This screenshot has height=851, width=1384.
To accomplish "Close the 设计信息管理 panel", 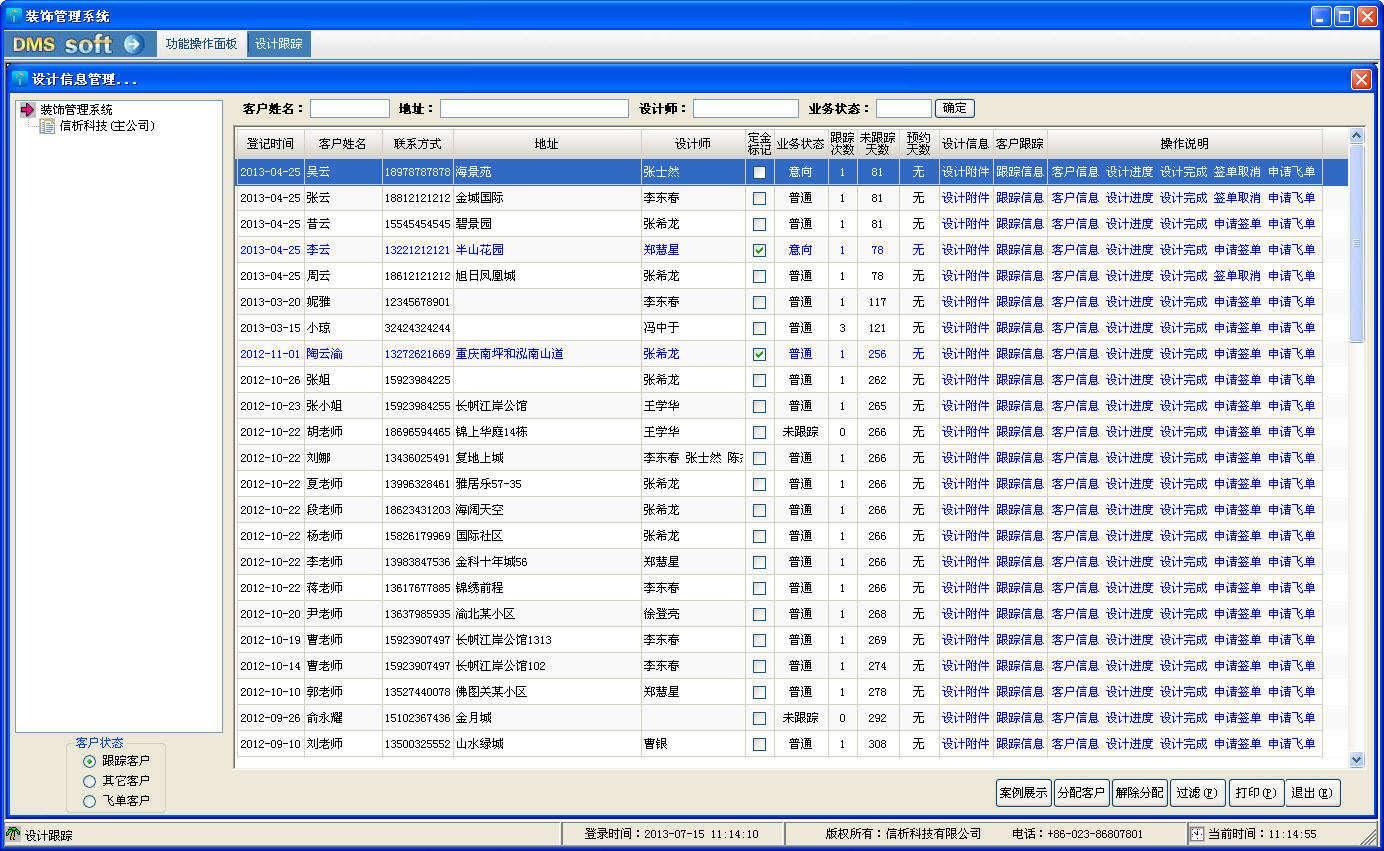I will pos(1360,79).
